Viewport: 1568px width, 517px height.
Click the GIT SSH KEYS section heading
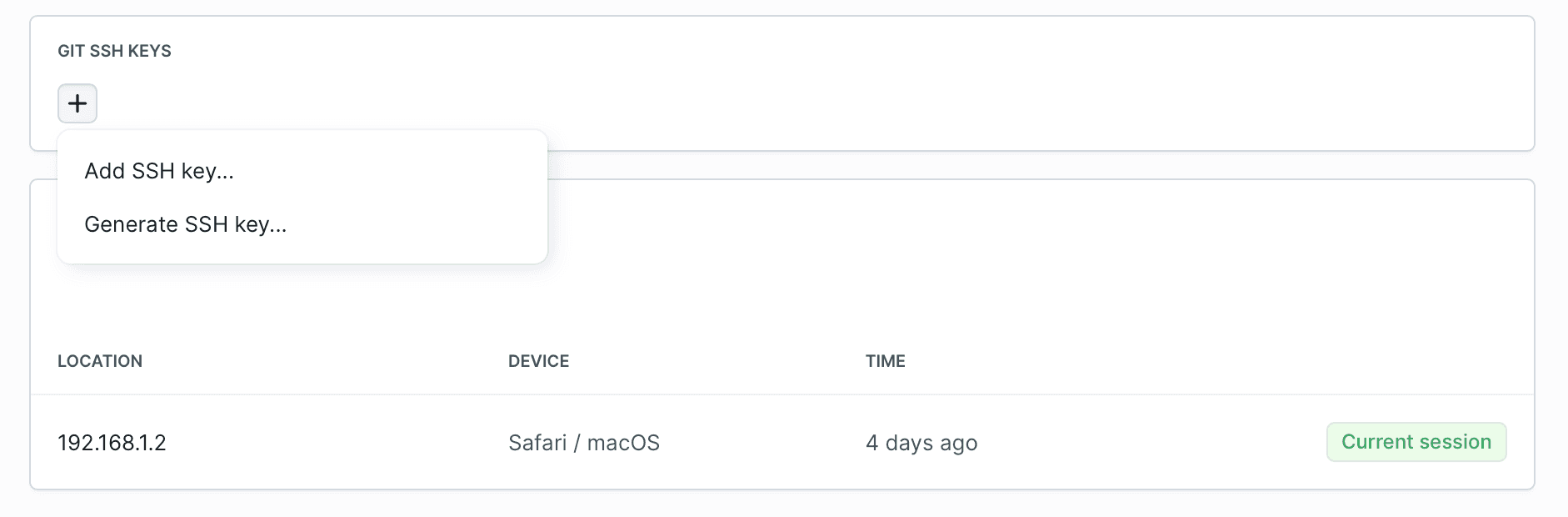114,51
